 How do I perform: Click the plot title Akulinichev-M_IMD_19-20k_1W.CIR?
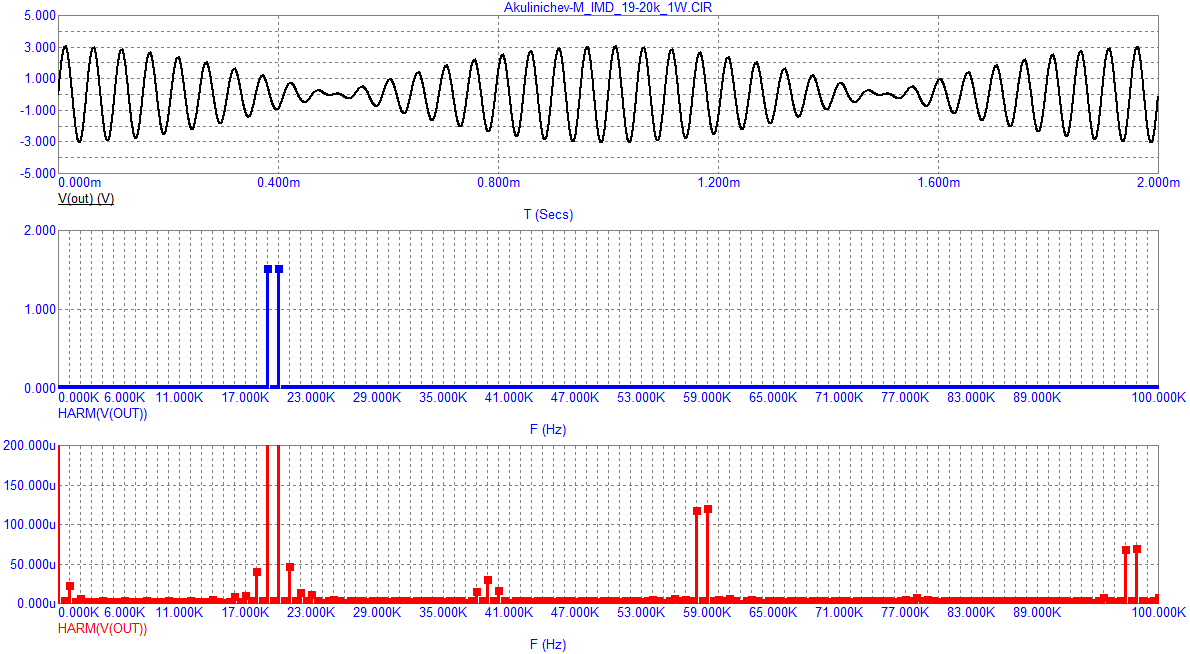pos(608,8)
